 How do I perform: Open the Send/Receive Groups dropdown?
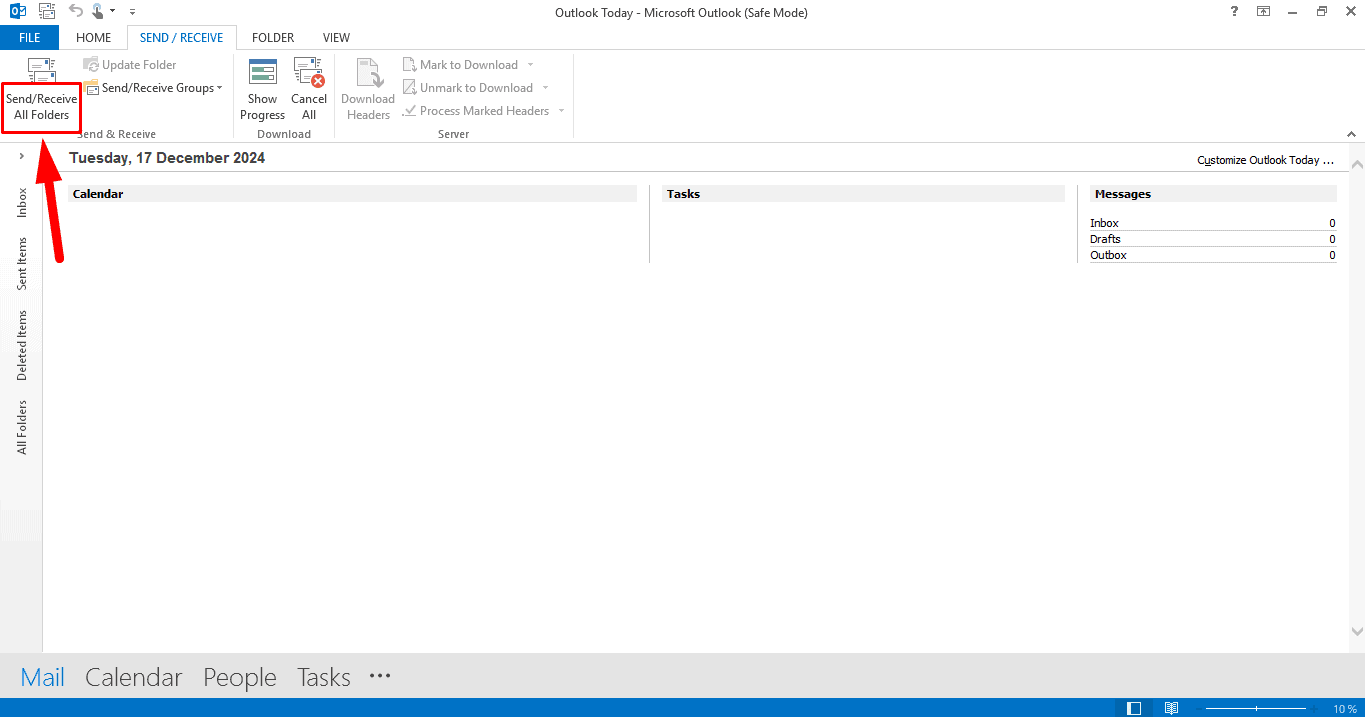click(x=154, y=88)
